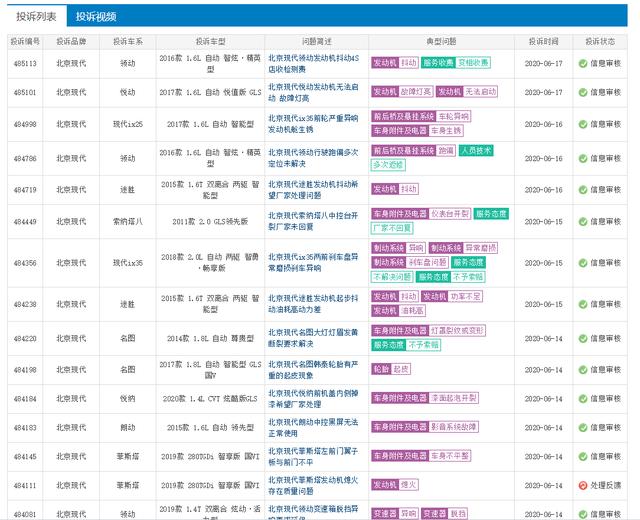Click the 典型问题 column header
Screen dimensions: 640x520
click(x=441, y=42)
